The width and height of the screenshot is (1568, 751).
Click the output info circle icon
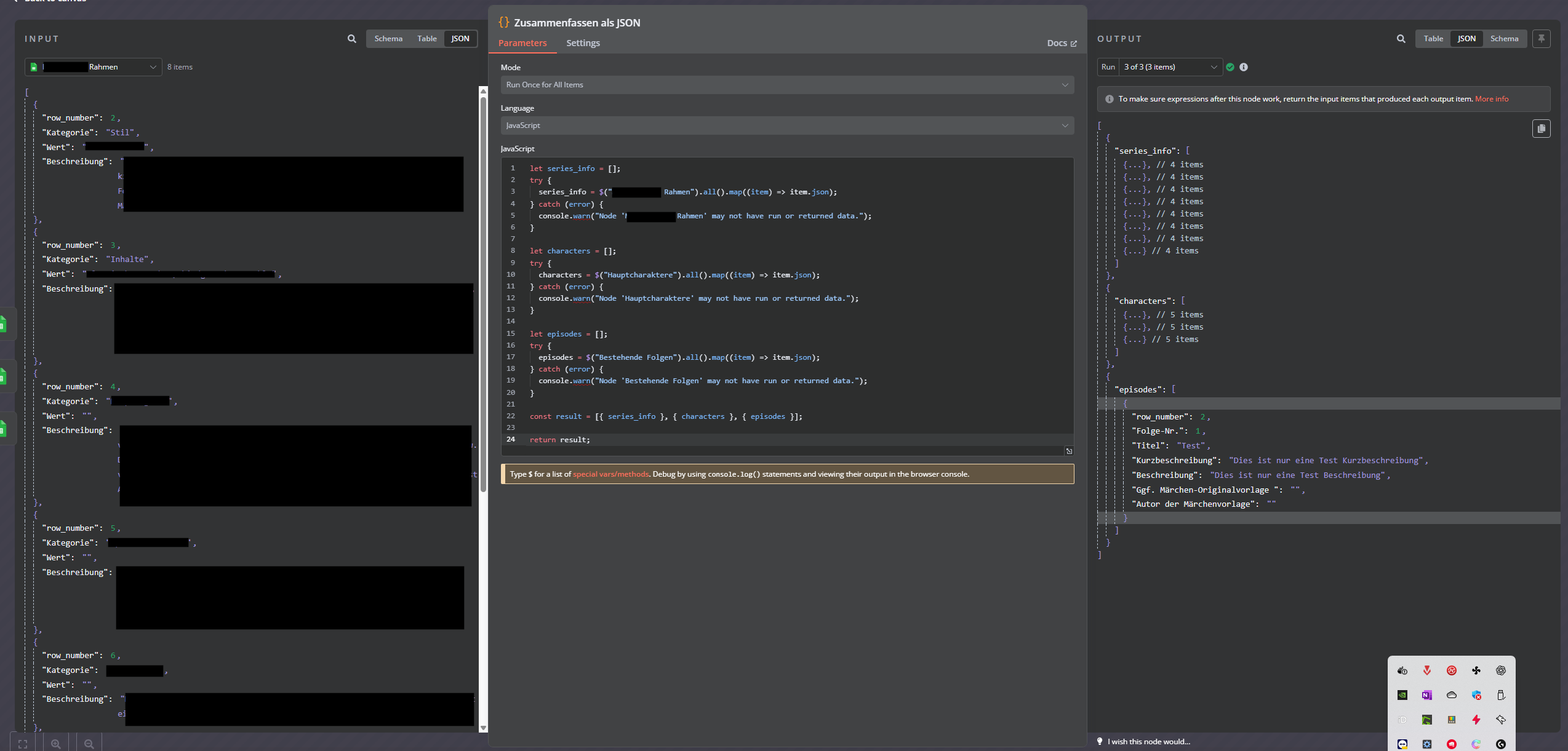coord(1244,67)
